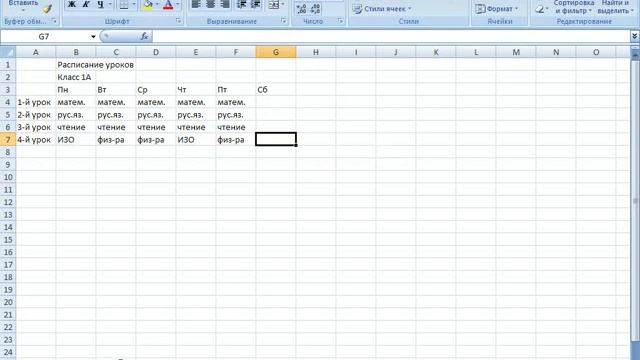This screenshot has width=640, height=360.
Task: Center text horizontally
Action: point(211,4)
